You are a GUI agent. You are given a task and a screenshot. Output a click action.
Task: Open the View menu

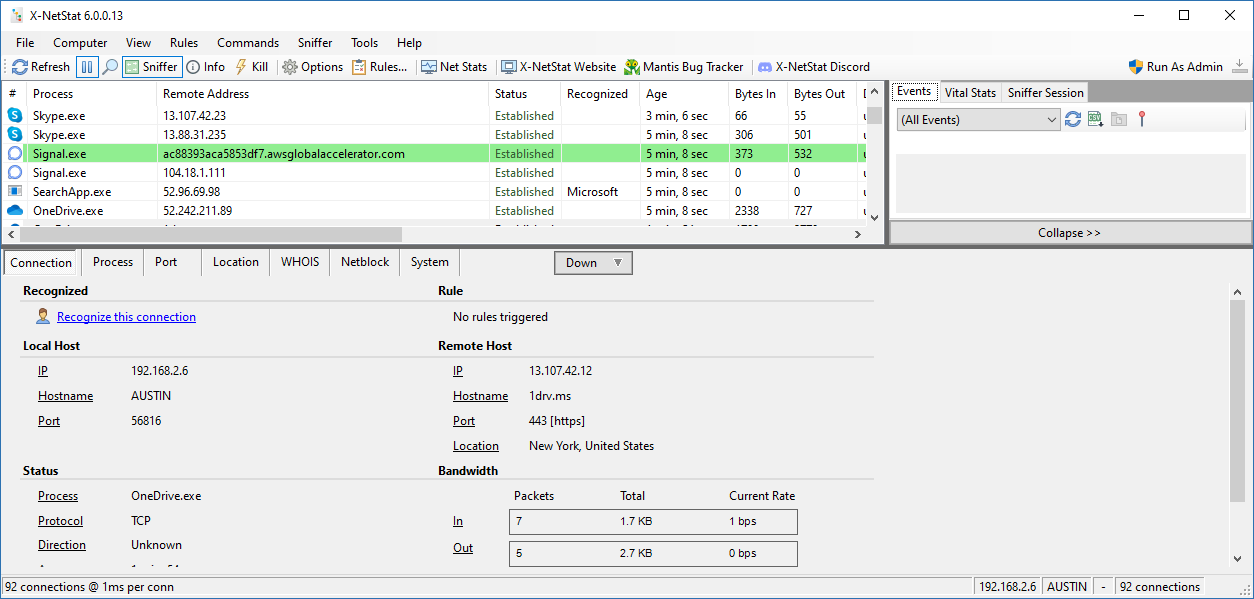click(139, 43)
